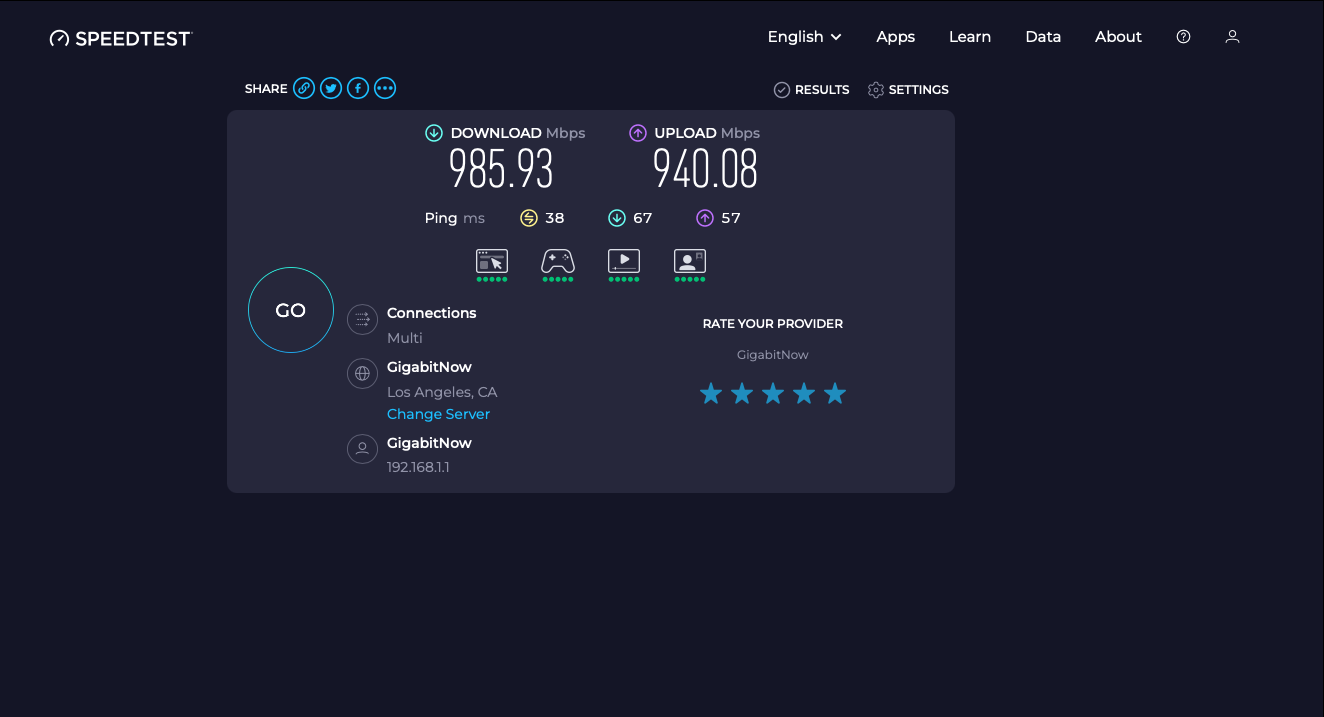Click the IP address 192.168.1.1
Image resolution: width=1324 pixels, height=717 pixels.
pyautogui.click(x=418, y=467)
